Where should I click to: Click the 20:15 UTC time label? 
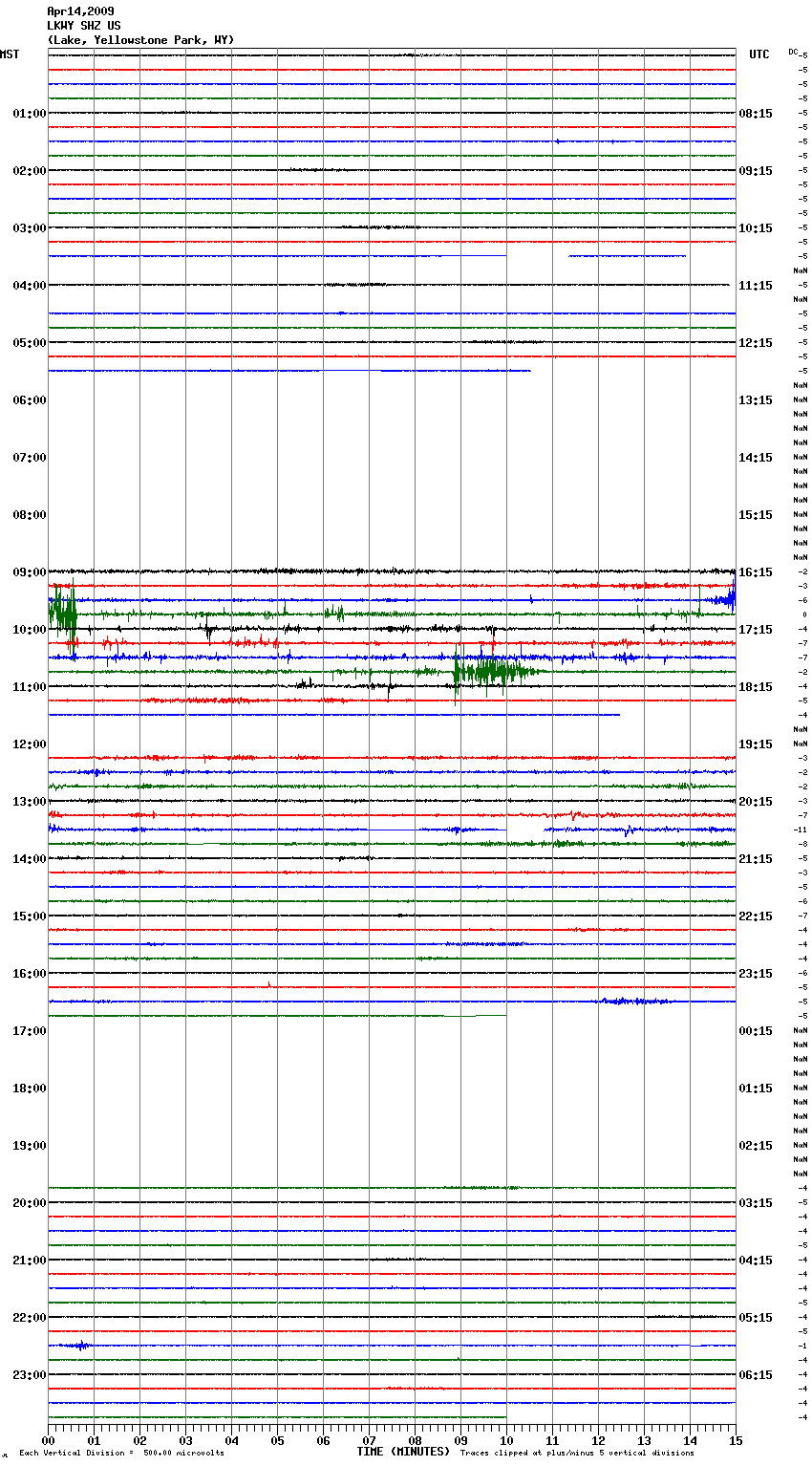click(x=756, y=802)
